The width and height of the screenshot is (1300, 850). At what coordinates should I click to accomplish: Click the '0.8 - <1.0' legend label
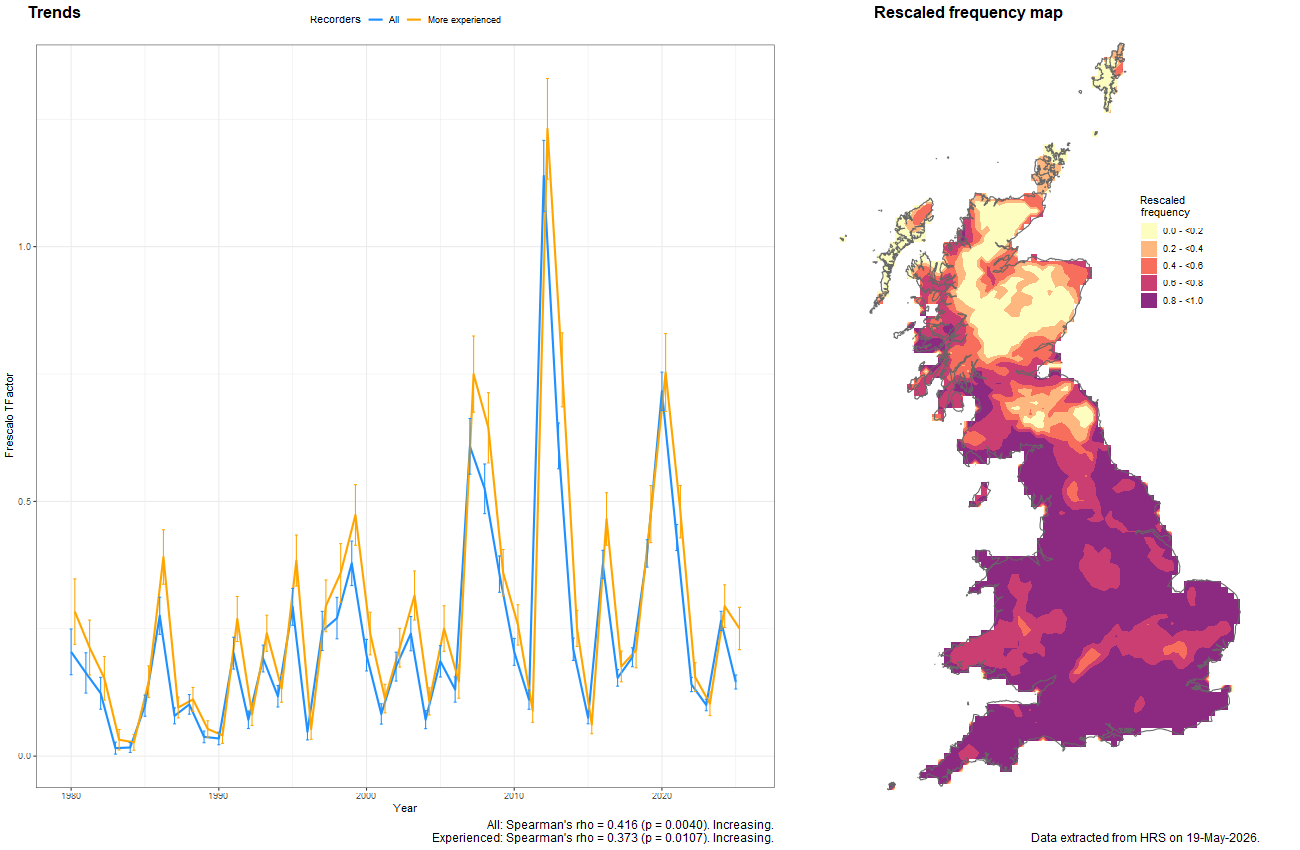click(1182, 301)
